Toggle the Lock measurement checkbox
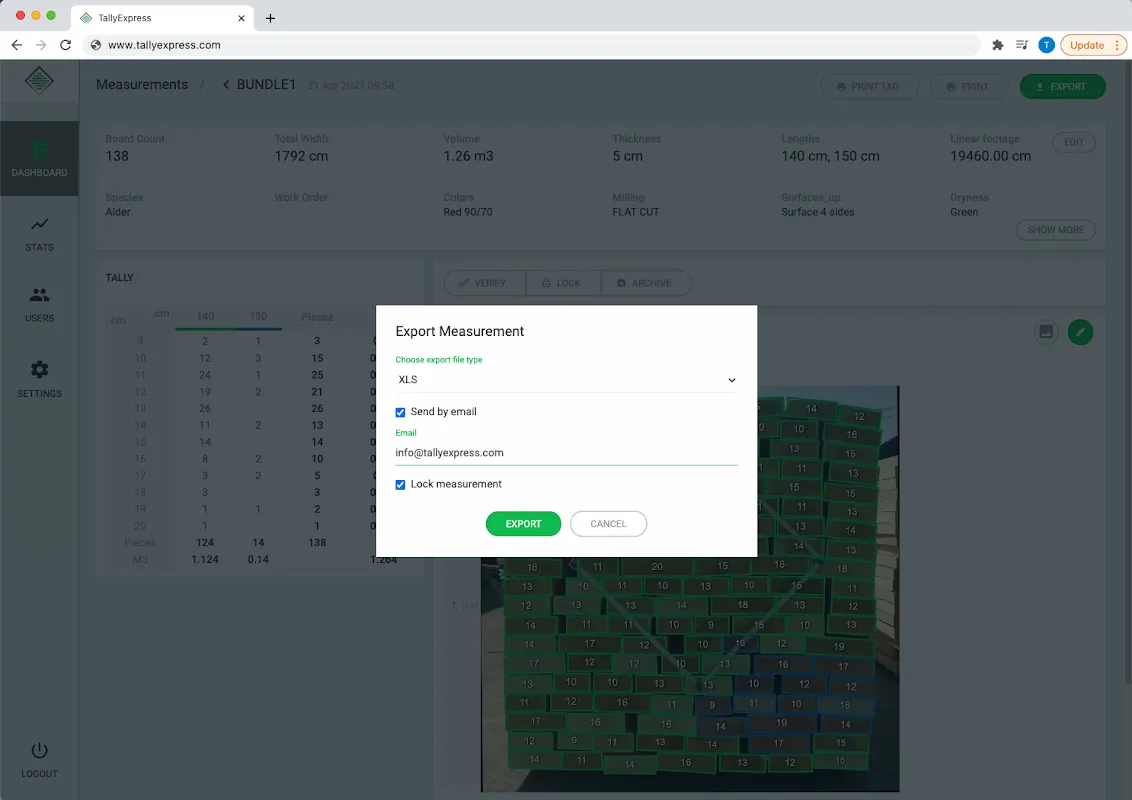 point(400,484)
